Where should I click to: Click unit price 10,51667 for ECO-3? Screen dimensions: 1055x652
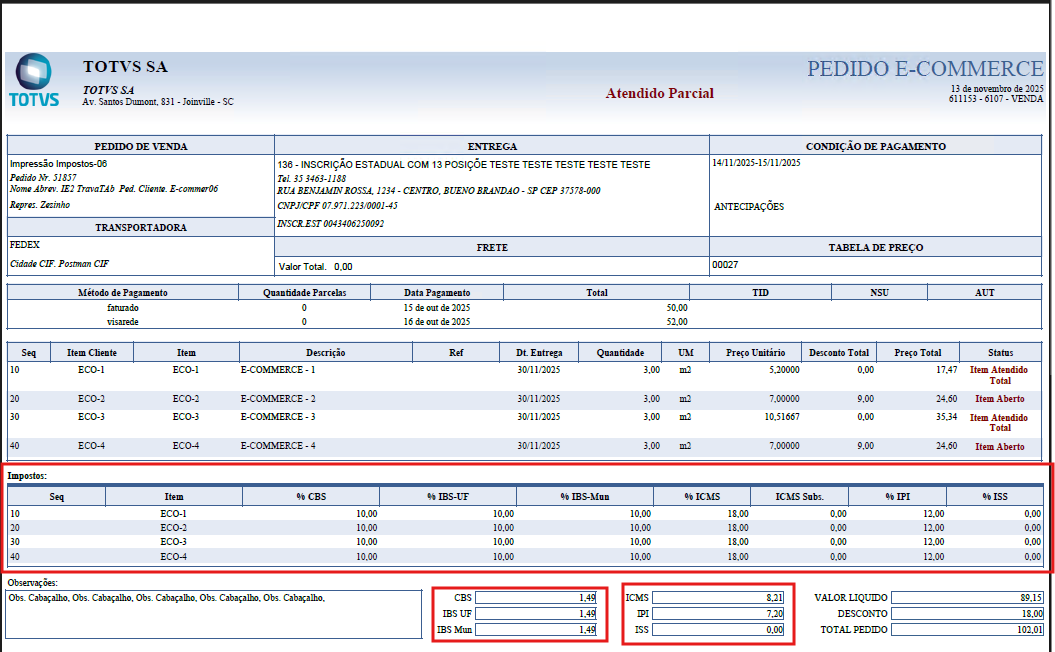pos(782,416)
